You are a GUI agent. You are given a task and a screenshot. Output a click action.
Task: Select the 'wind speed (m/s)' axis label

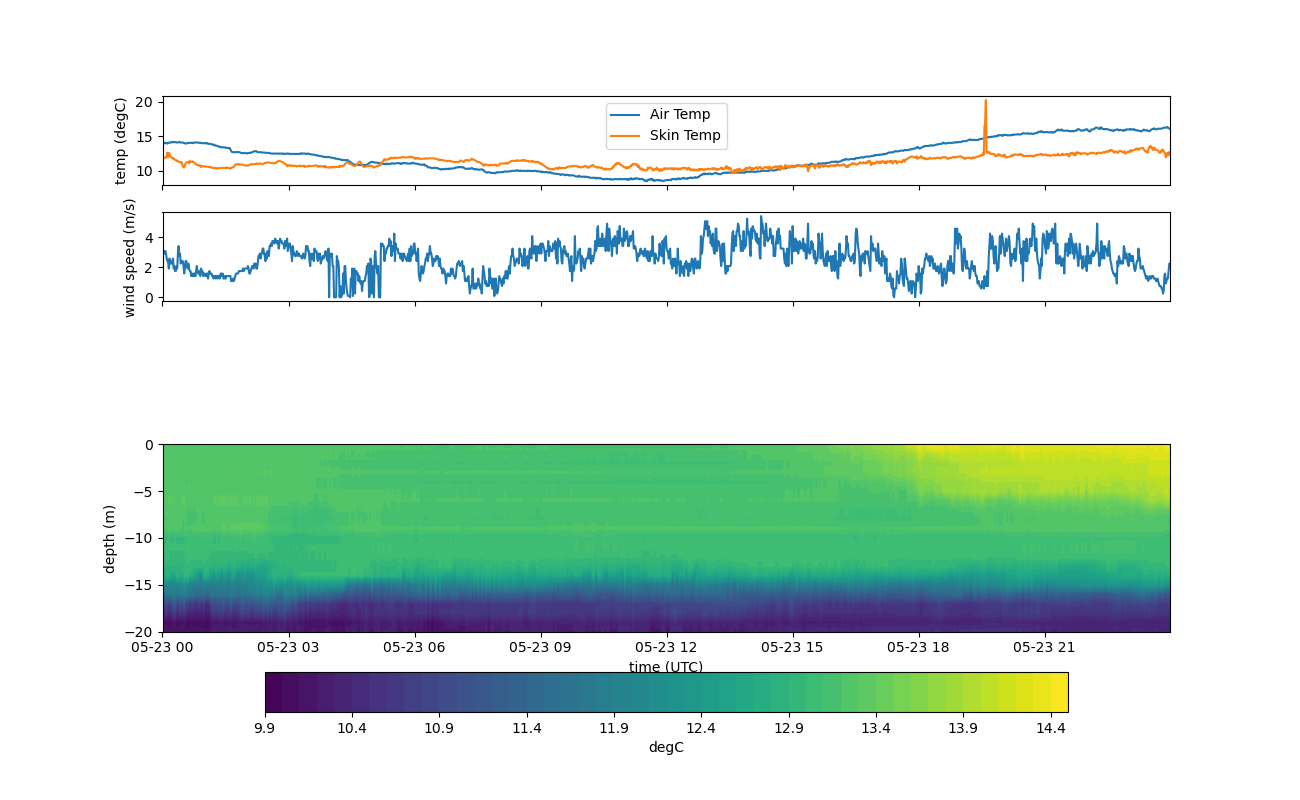pyautogui.click(x=129, y=257)
